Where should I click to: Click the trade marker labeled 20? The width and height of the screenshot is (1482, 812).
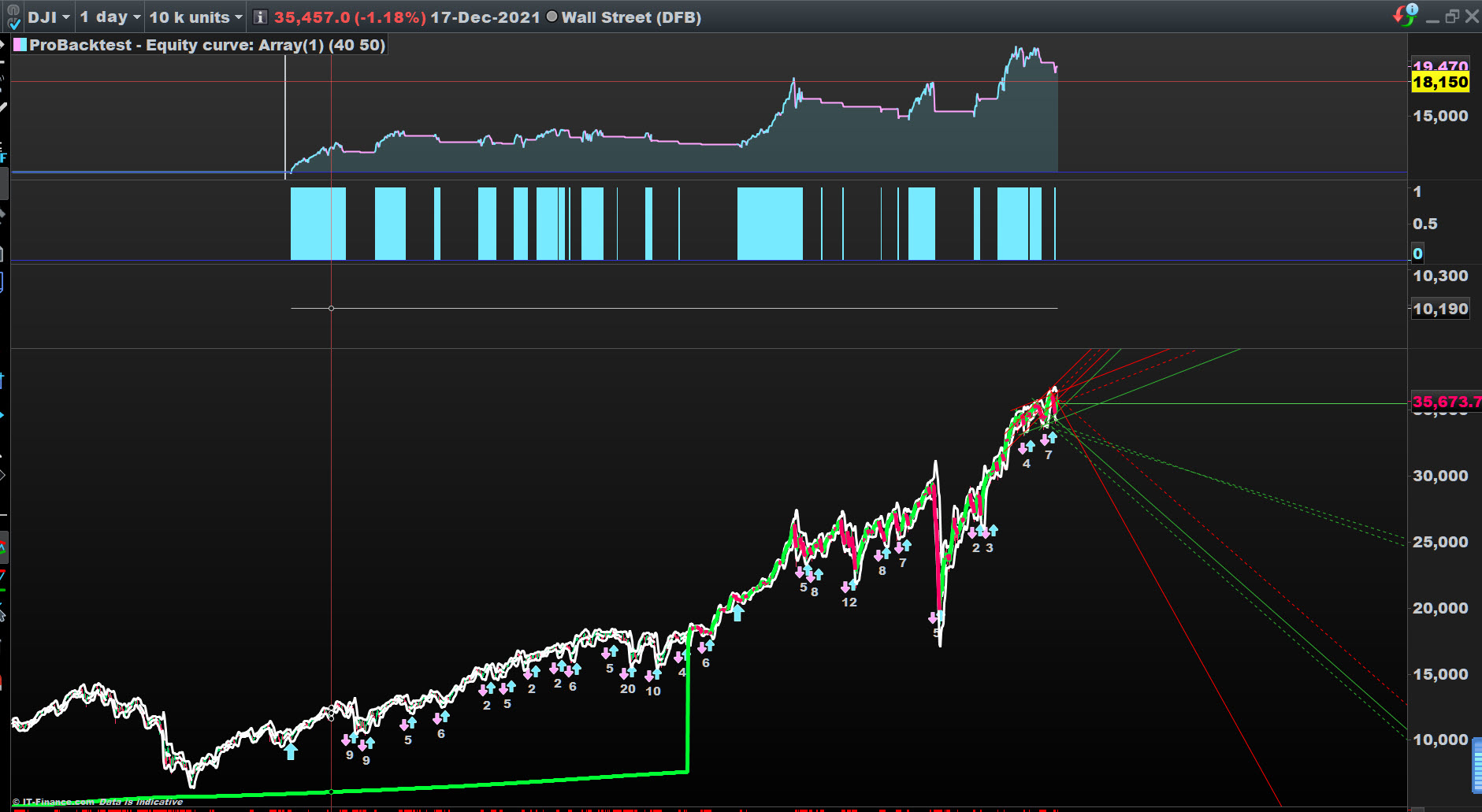(627, 689)
